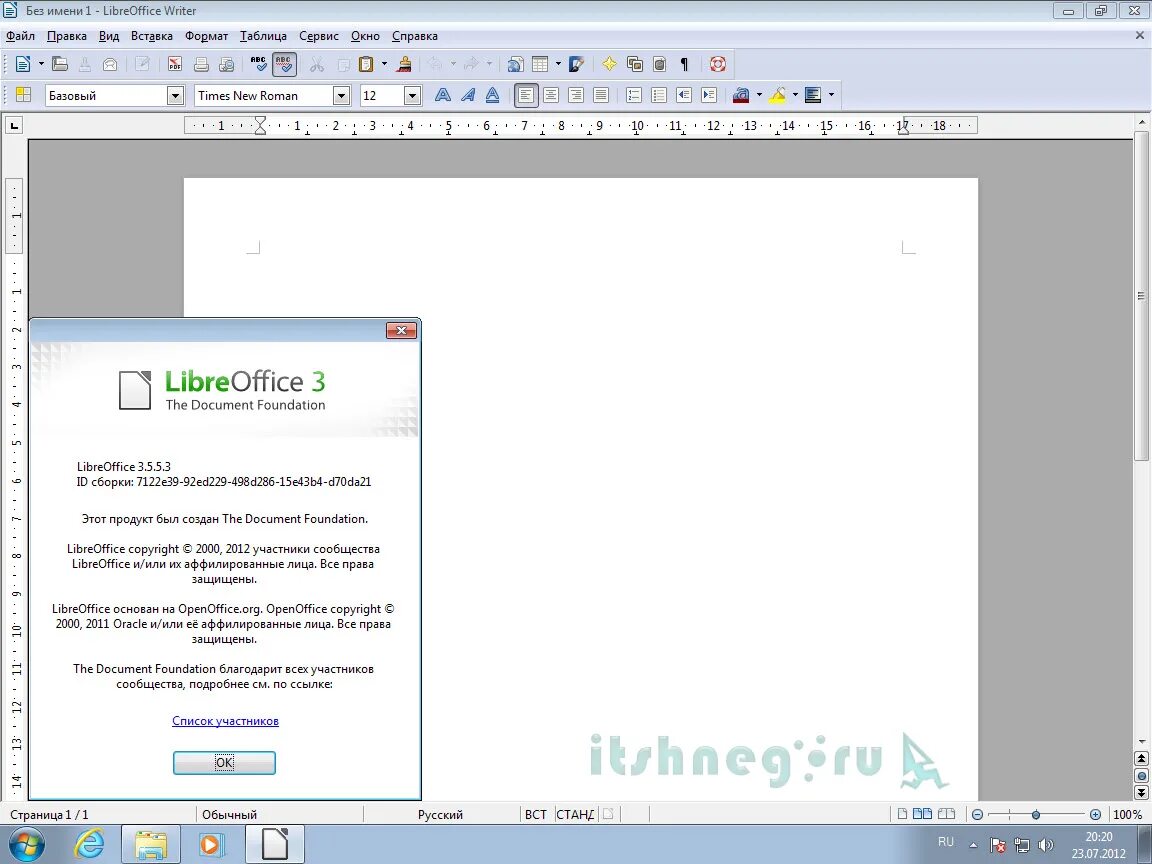Viewport: 1152px width, 864px height.
Task: Set paragraph alignment to left
Action: tap(526, 95)
